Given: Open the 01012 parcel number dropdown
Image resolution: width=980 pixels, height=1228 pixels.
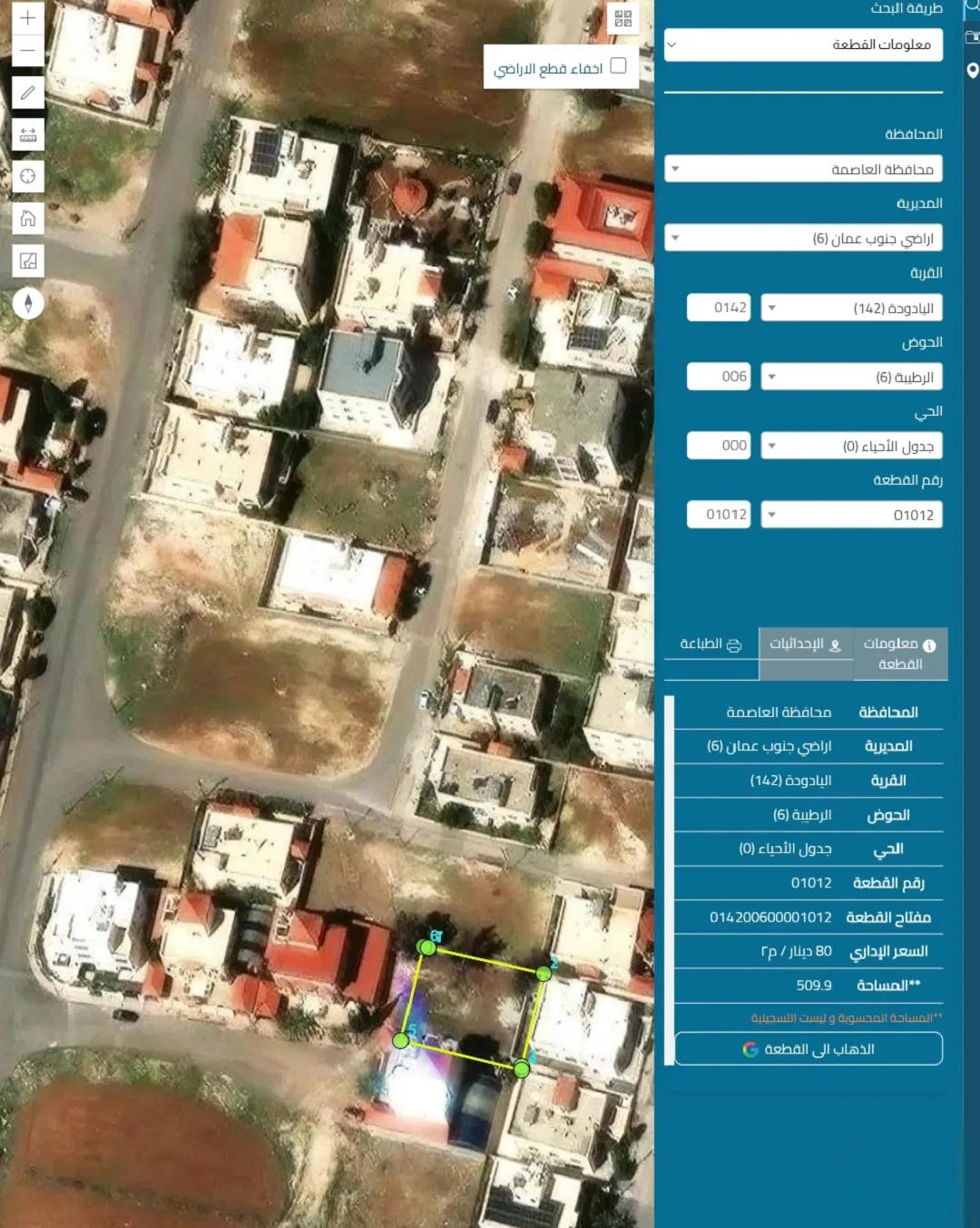Looking at the screenshot, I should (851, 515).
